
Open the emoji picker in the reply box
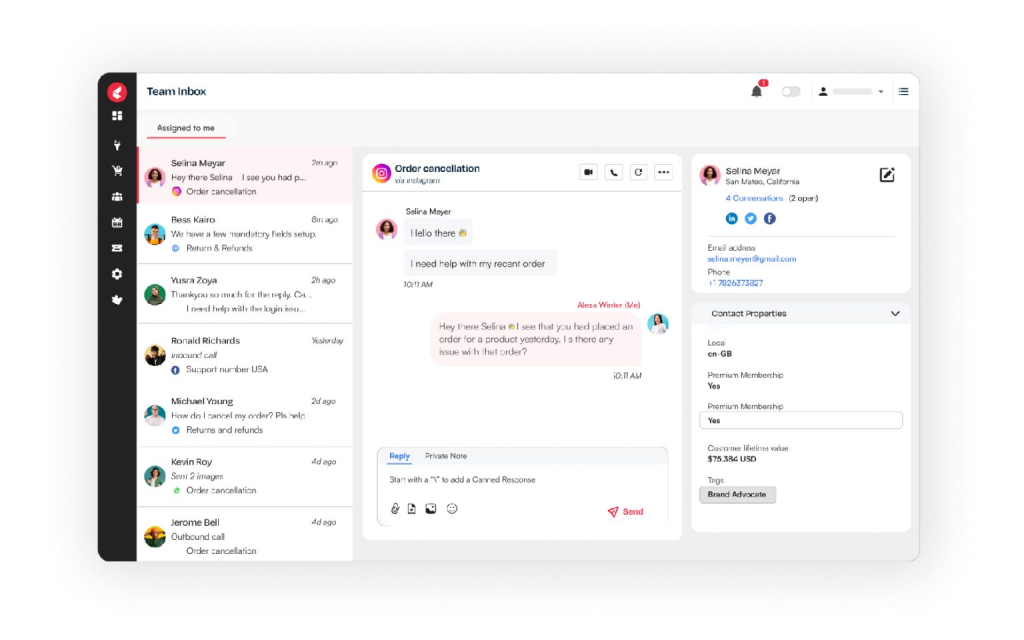pos(452,509)
